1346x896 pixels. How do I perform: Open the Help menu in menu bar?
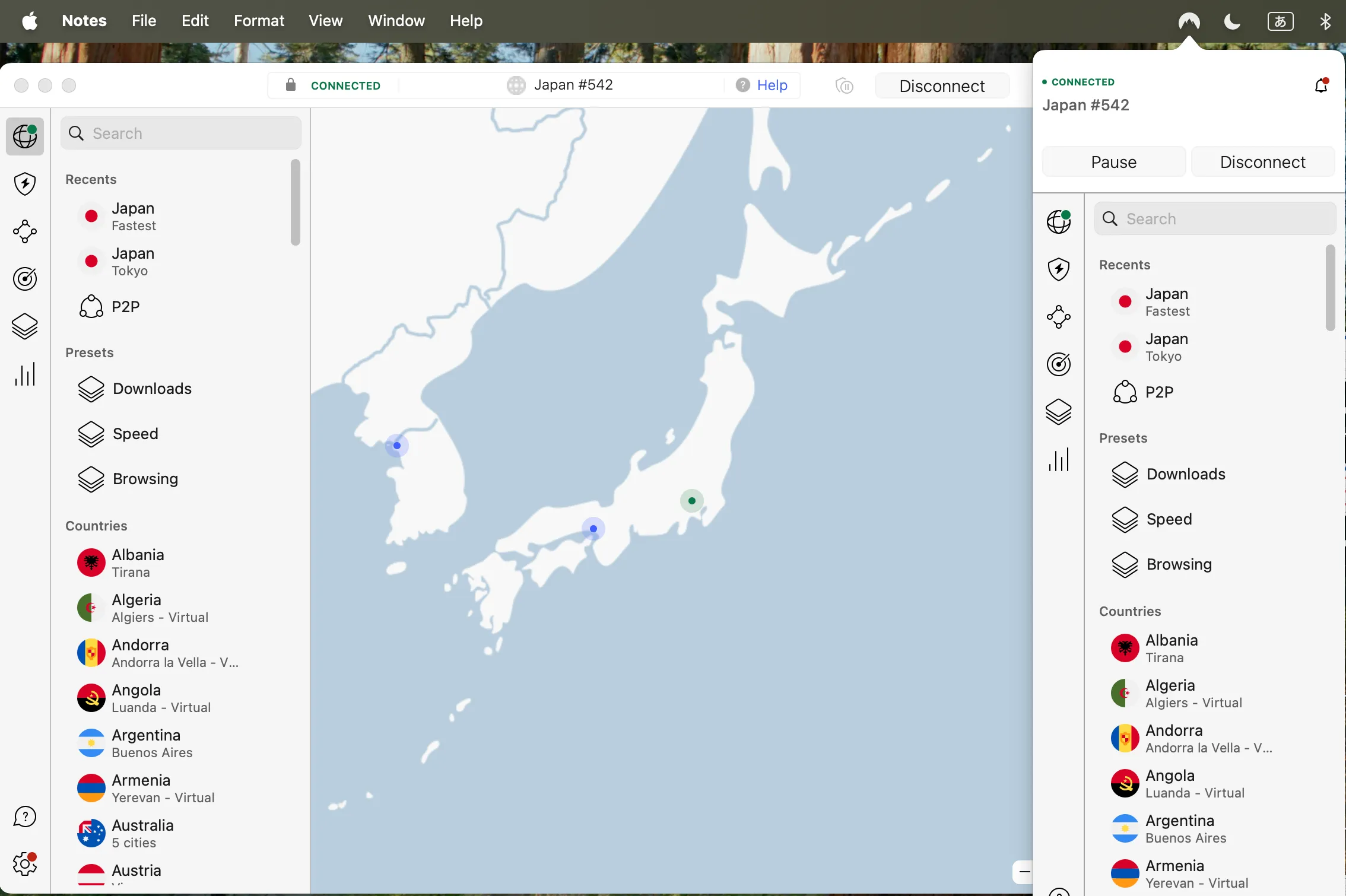click(466, 21)
